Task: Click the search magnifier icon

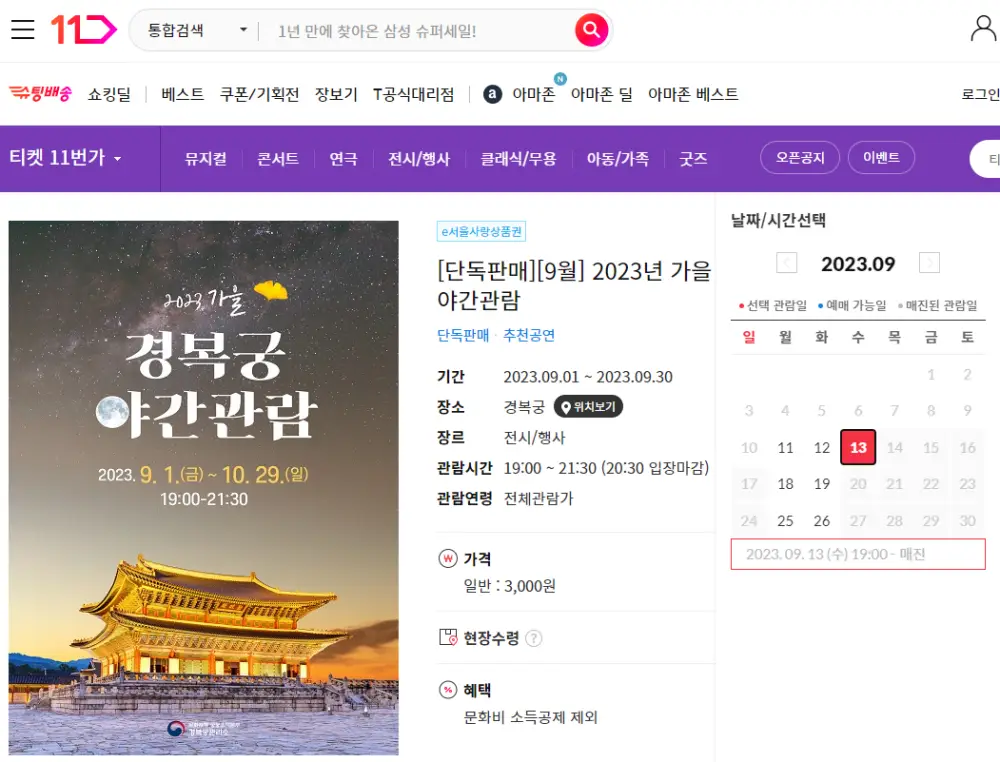Action: pos(591,29)
